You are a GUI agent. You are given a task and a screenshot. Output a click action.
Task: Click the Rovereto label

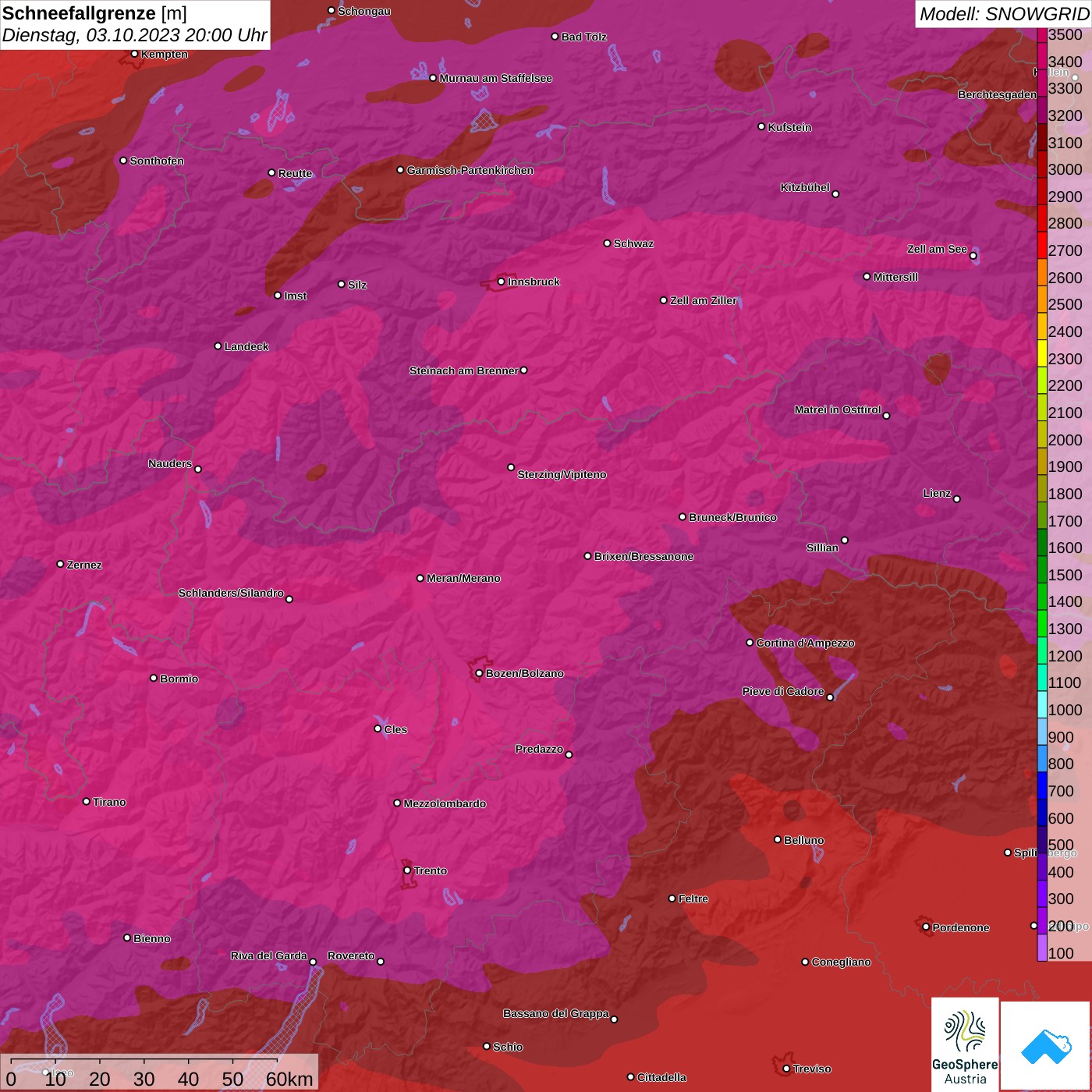coord(351,955)
